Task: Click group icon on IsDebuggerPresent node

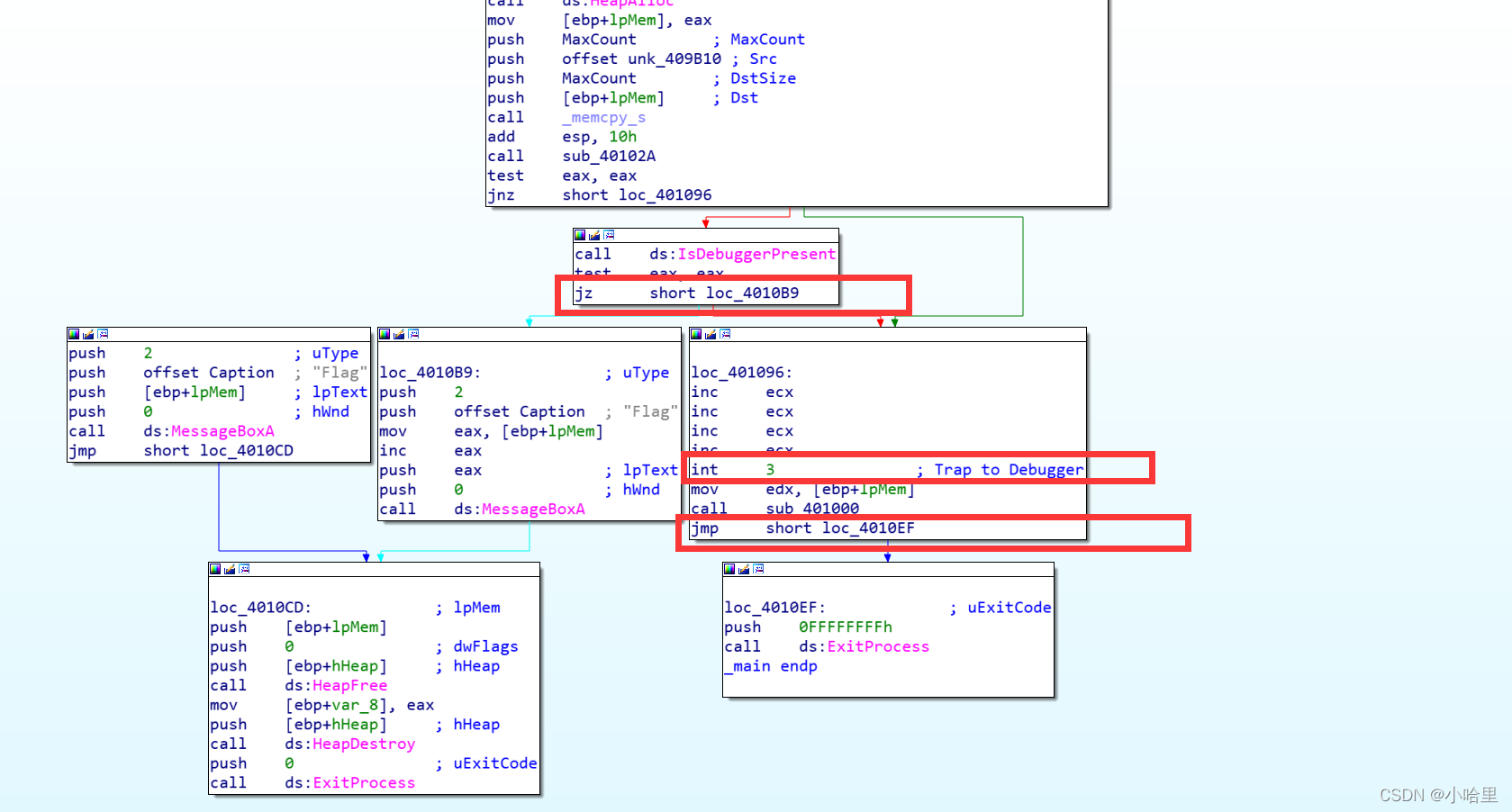Action: [x=609, y=235]
